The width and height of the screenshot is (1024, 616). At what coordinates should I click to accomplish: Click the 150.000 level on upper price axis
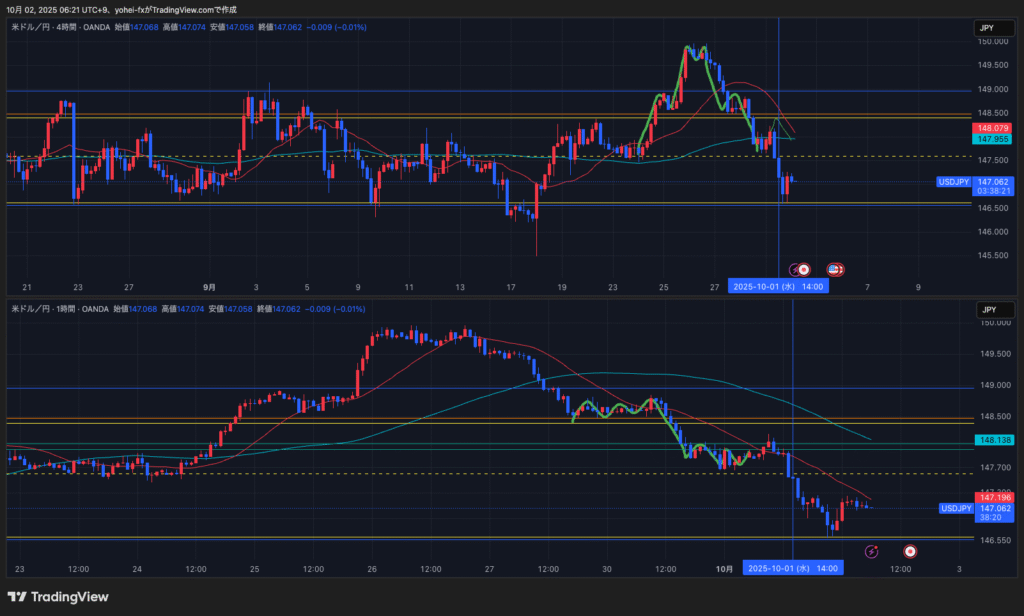pyautogui.click(x=992, y=42)
